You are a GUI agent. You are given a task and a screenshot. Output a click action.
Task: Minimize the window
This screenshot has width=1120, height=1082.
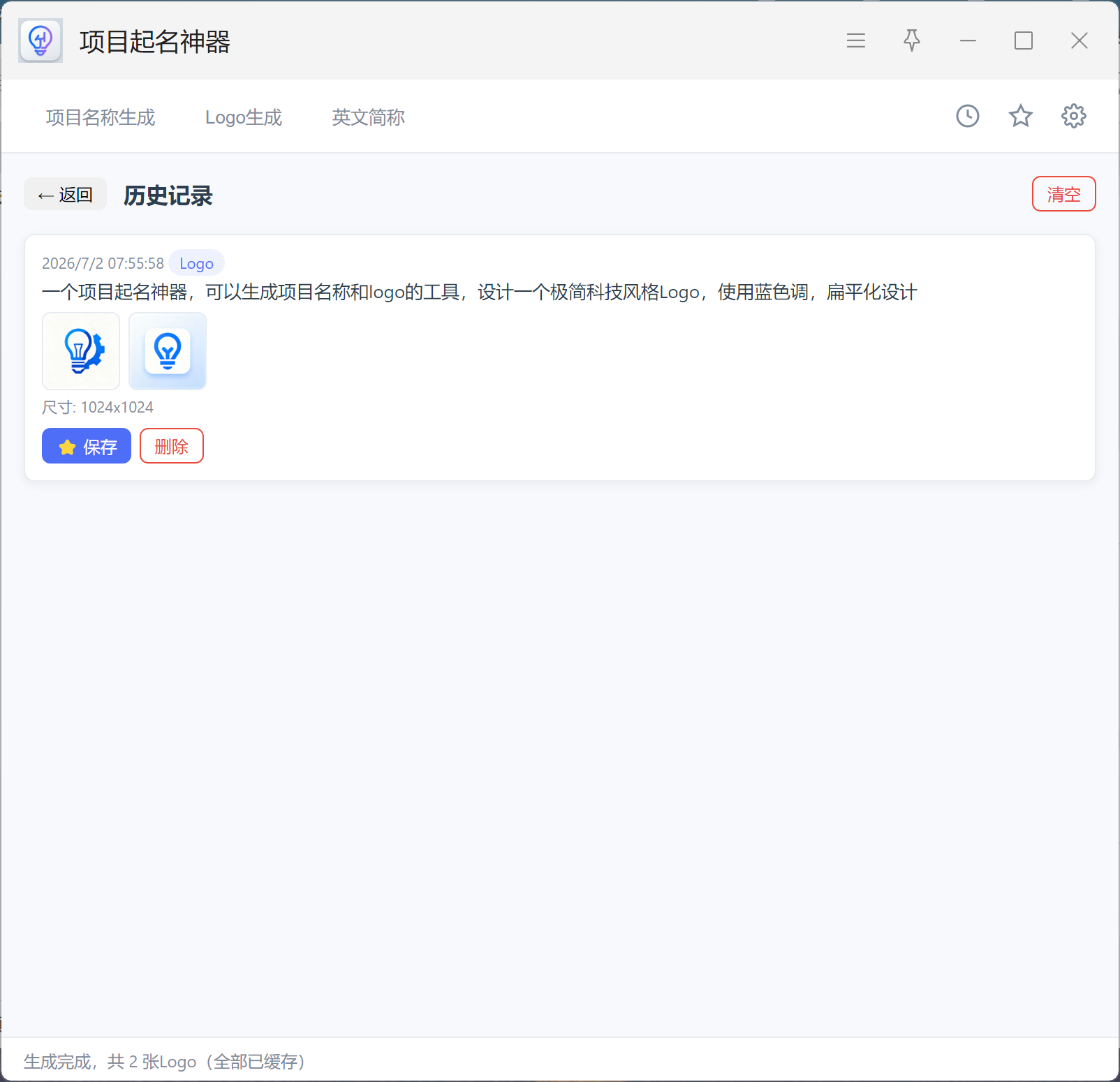pyautogui.click(x=968, y=40)
